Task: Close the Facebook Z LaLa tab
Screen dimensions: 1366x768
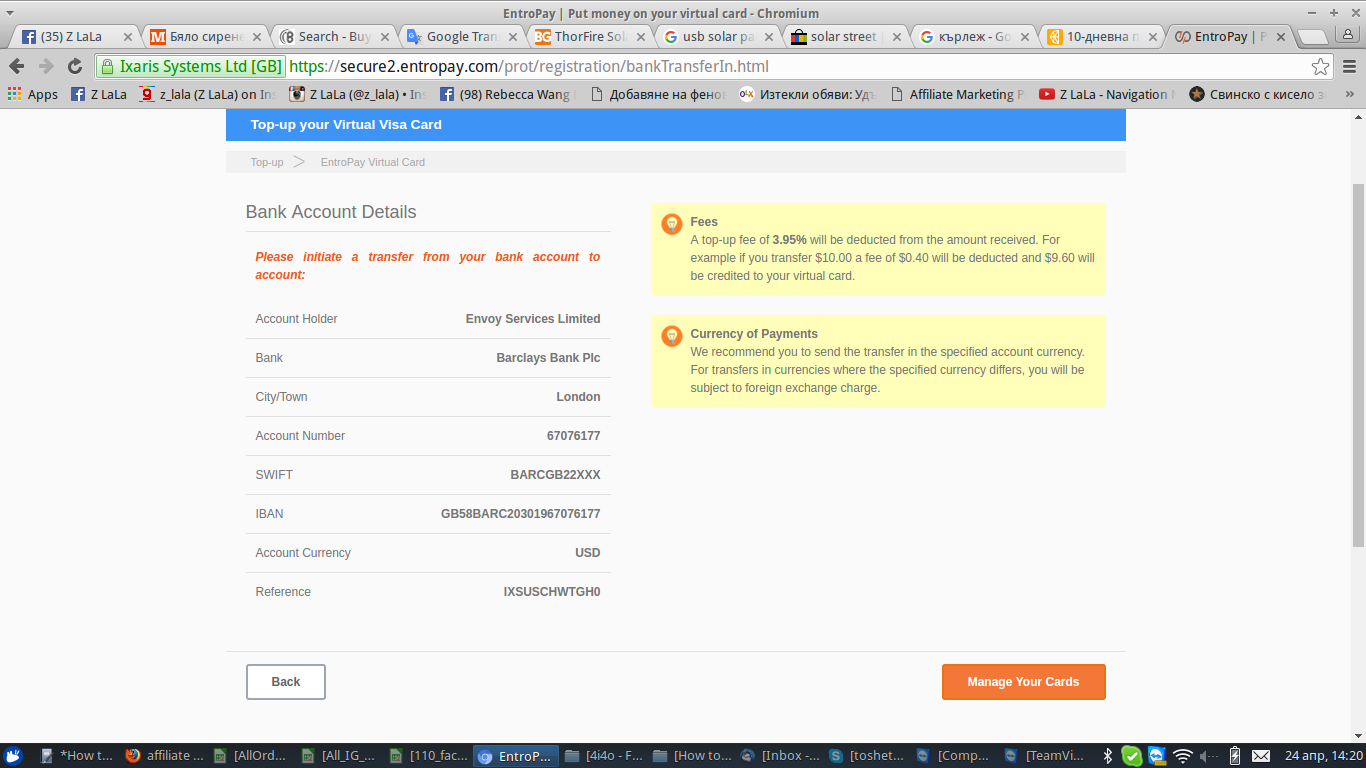Action: tap(127, 37)
